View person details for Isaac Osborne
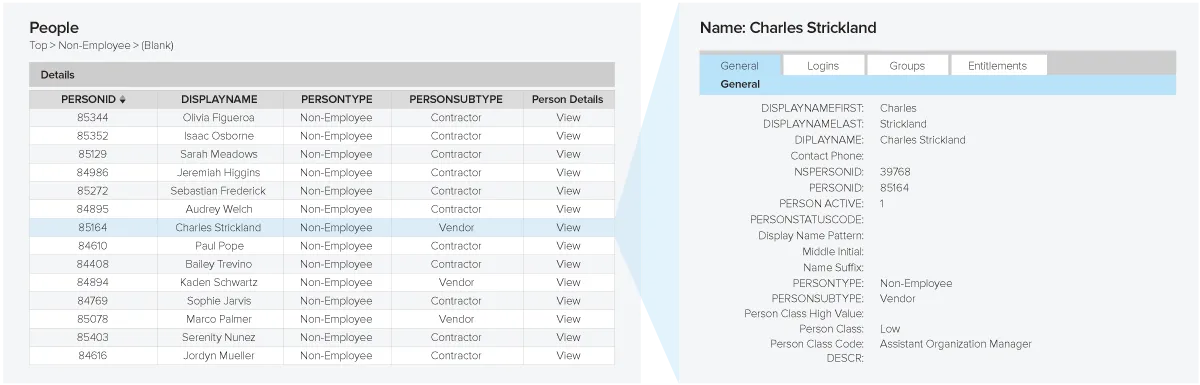The image size is (1200, 385). tap(568, 136)
